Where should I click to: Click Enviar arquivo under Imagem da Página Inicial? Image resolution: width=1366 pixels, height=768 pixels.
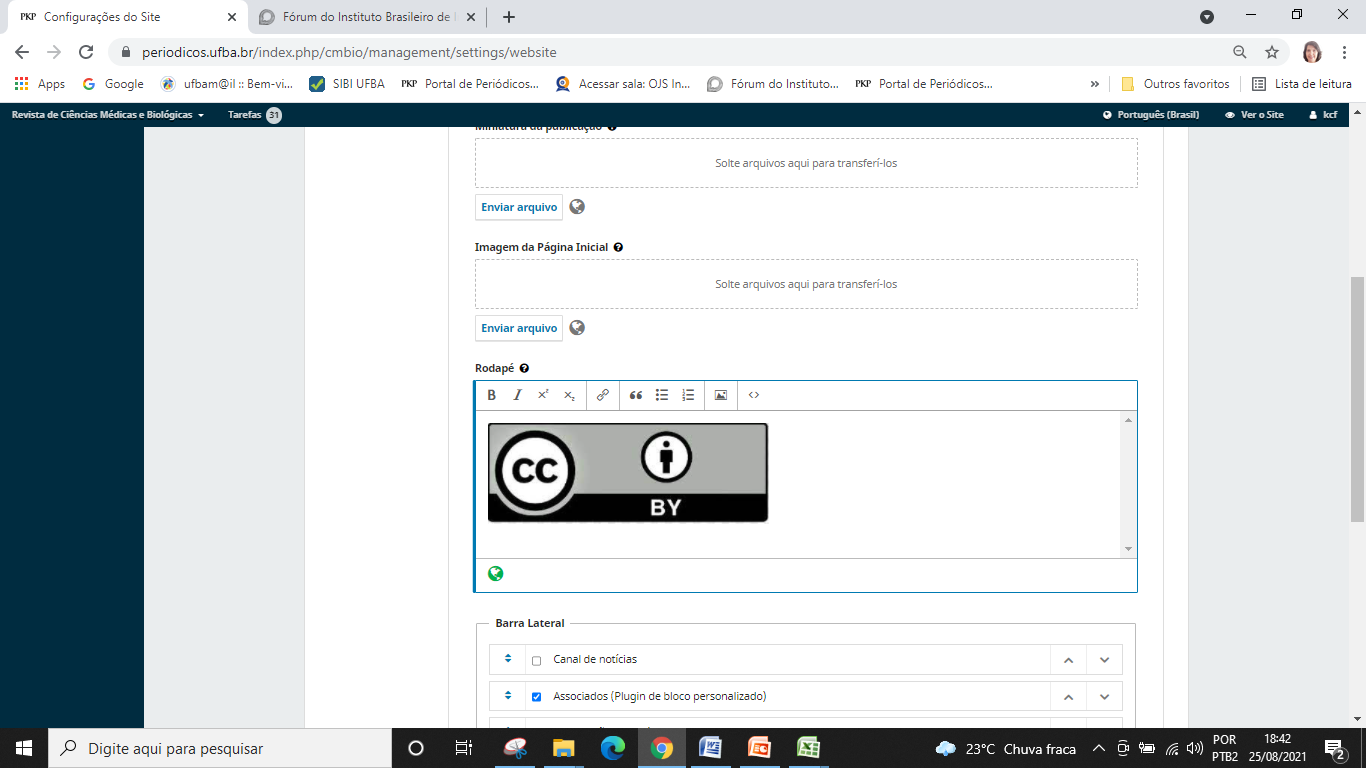point(519,328)
